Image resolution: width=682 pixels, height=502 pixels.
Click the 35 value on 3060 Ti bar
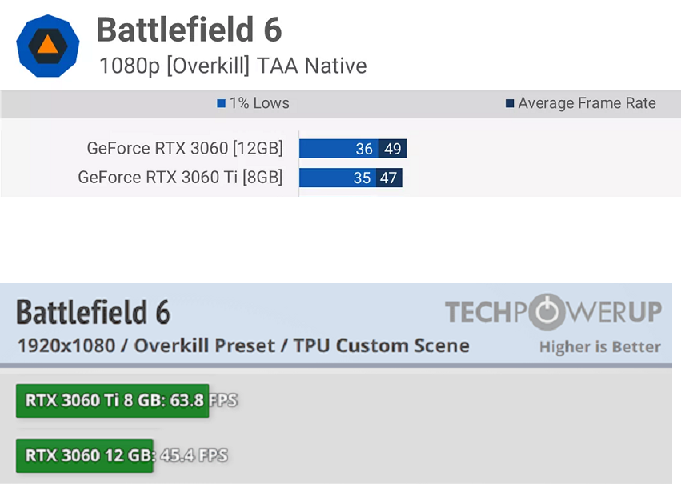[362, 178]
